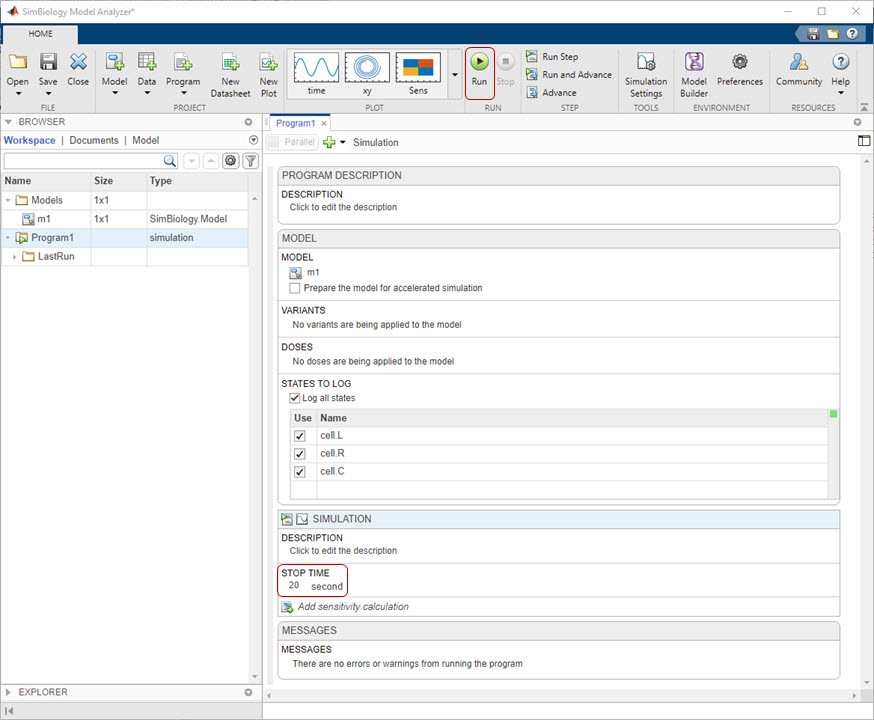874x720 pixels.
Task: Expand the plot gallery dropdown arrow
Action: [455, 75]
